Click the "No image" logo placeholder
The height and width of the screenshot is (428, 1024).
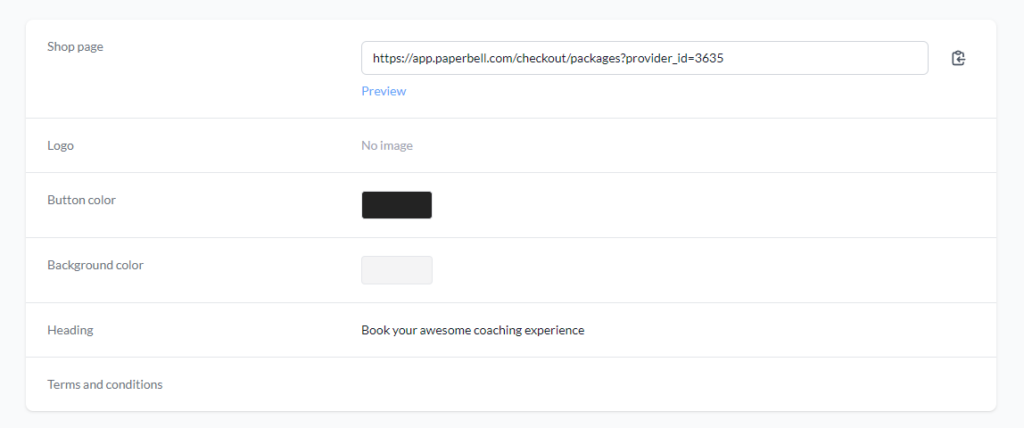pyautogui.click(x=387, y=146)
